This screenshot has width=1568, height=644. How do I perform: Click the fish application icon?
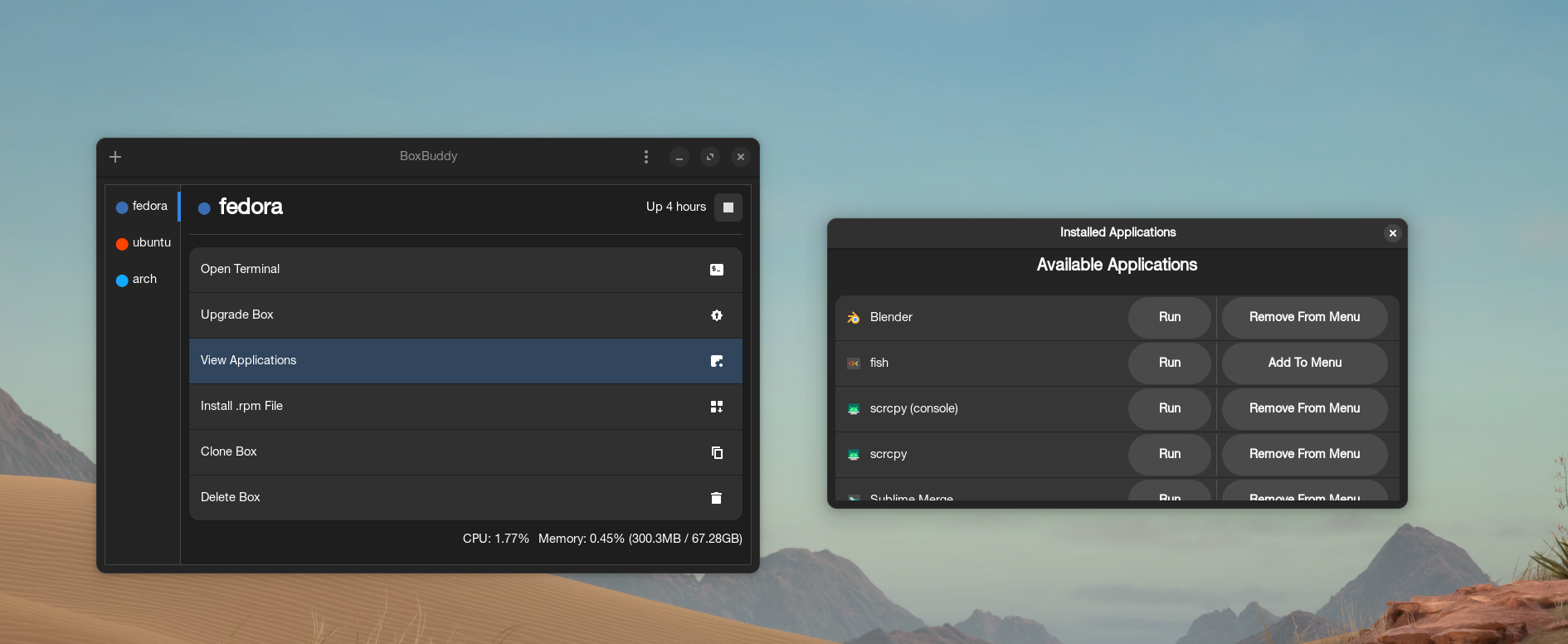(x=854, y=363)
